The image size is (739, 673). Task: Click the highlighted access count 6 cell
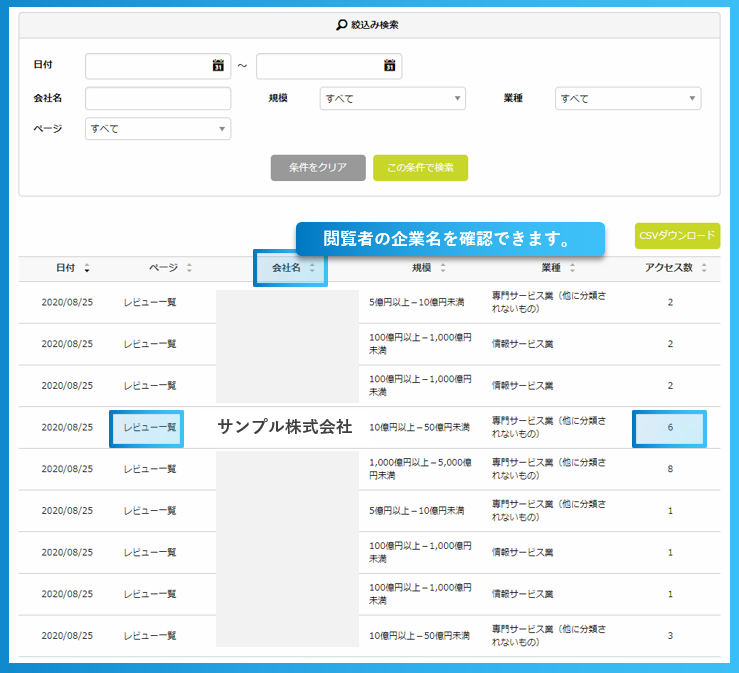coord(669,428)
